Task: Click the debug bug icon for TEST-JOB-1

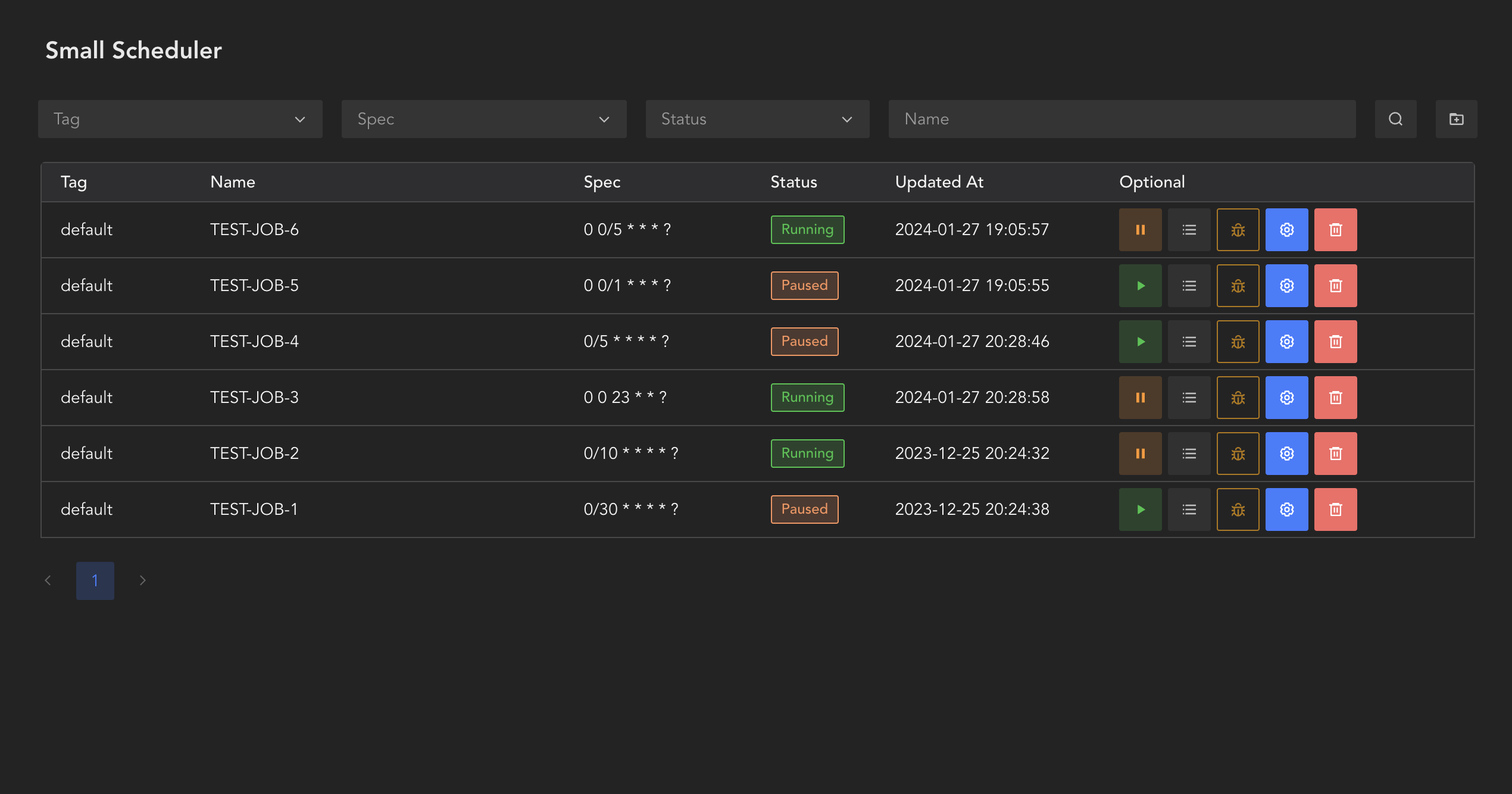Action: click(x=1238, y=509)
